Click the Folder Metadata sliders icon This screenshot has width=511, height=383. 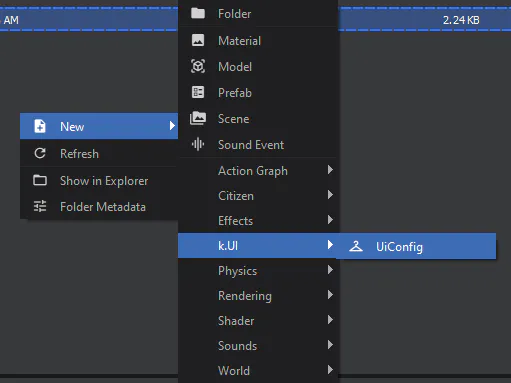click(x=40, y=206)
